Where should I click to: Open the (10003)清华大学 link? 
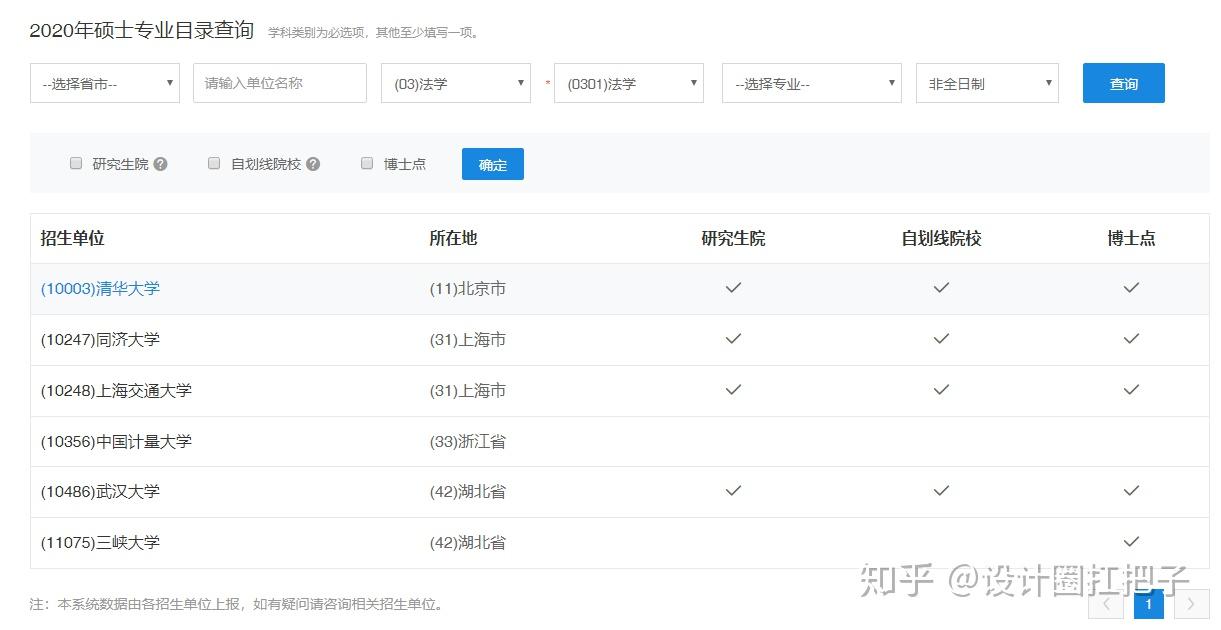[100, 288]
